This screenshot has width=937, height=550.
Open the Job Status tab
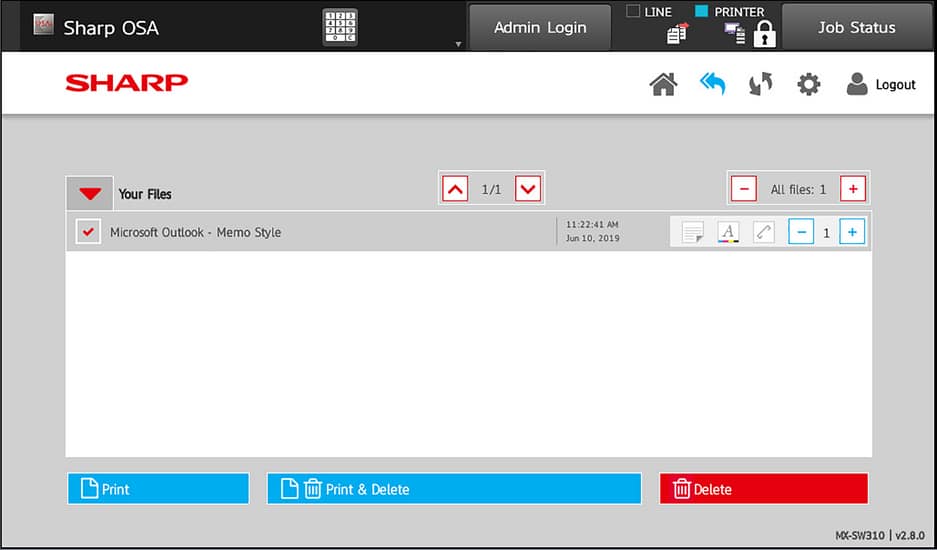856,27
